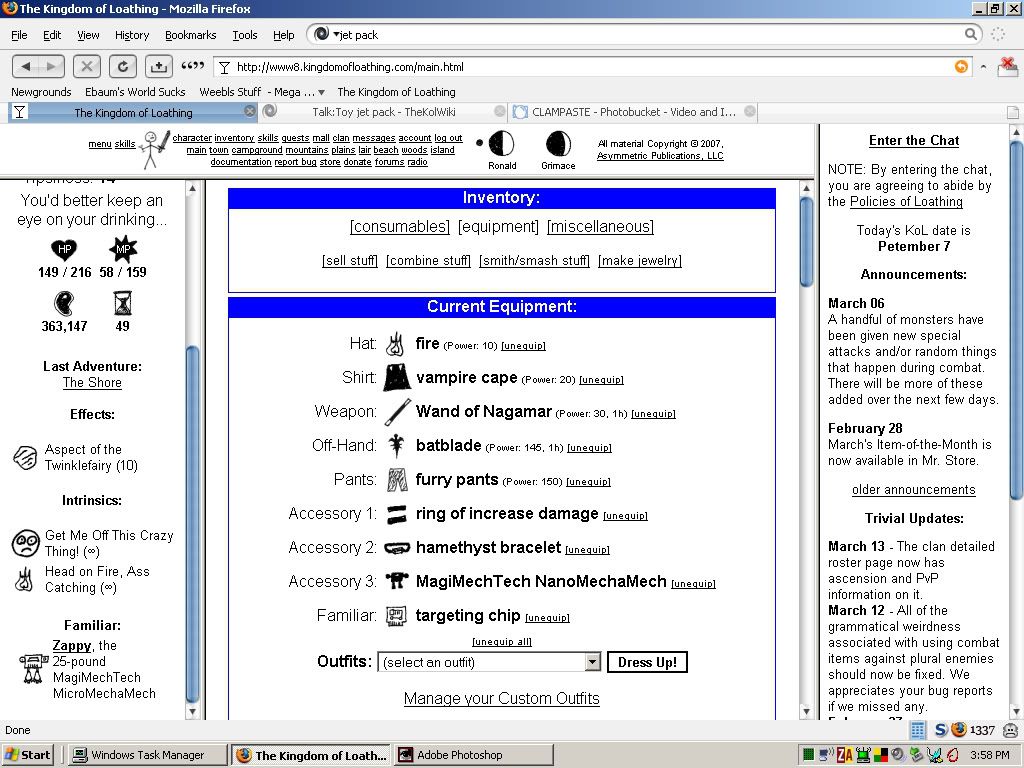This screenshot has width=1024, height=768.
Task: Click the older announcements link
Action: (x=914, y=490)
